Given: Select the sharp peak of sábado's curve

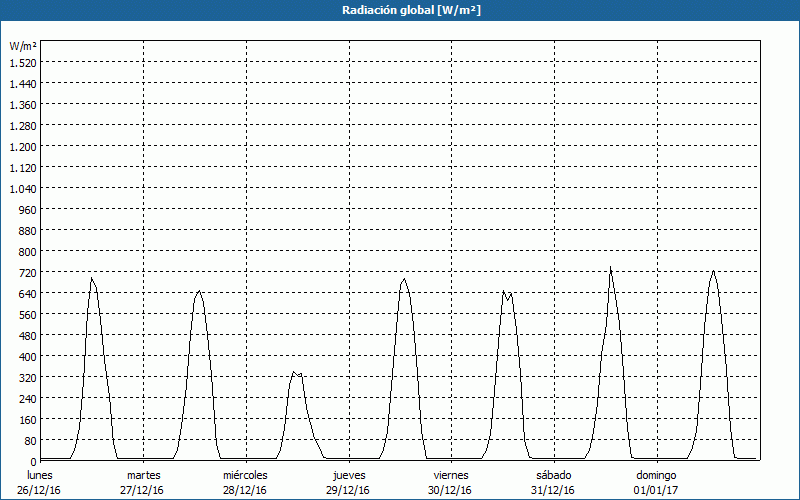Looking at the screenshot, I should click(x=610, y=268).
